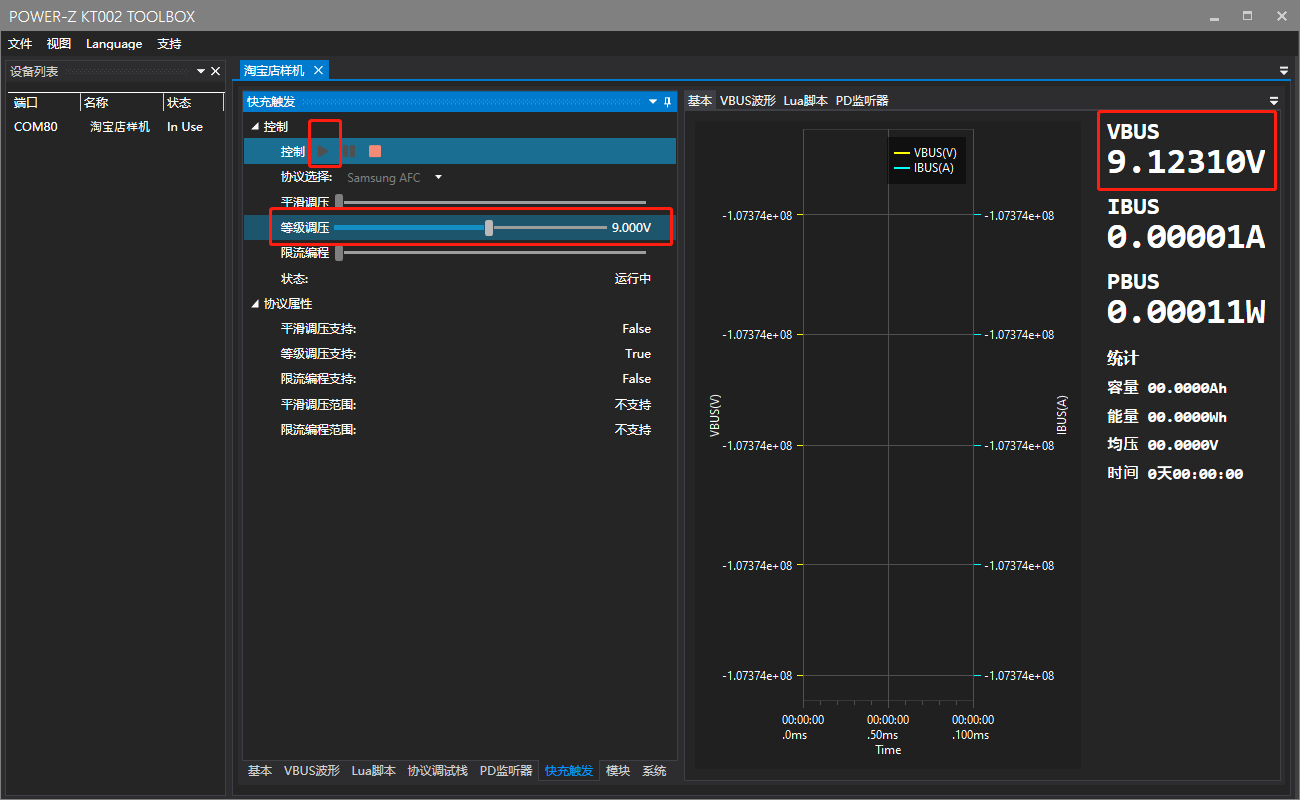The image size is (1300, 800).
Task: Collapse the 控制 section
Action: tap(255, 127)
